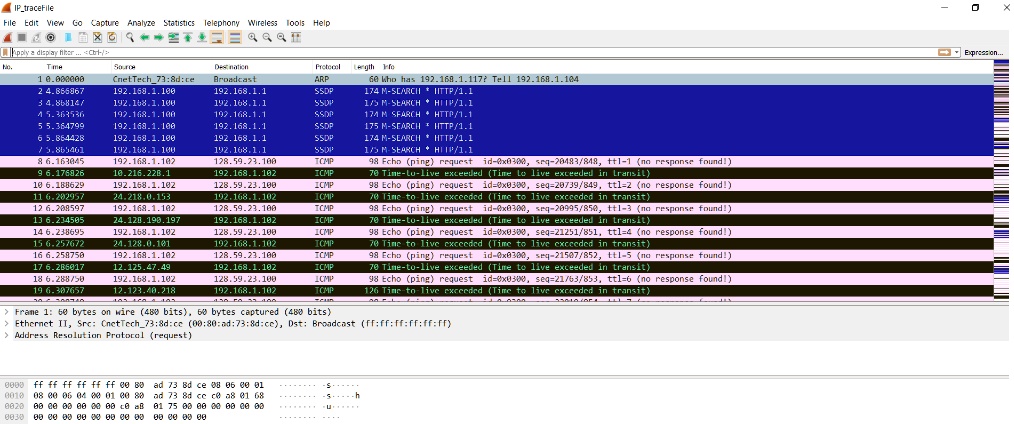Click the find packet magnifier icon

(130, 37)
